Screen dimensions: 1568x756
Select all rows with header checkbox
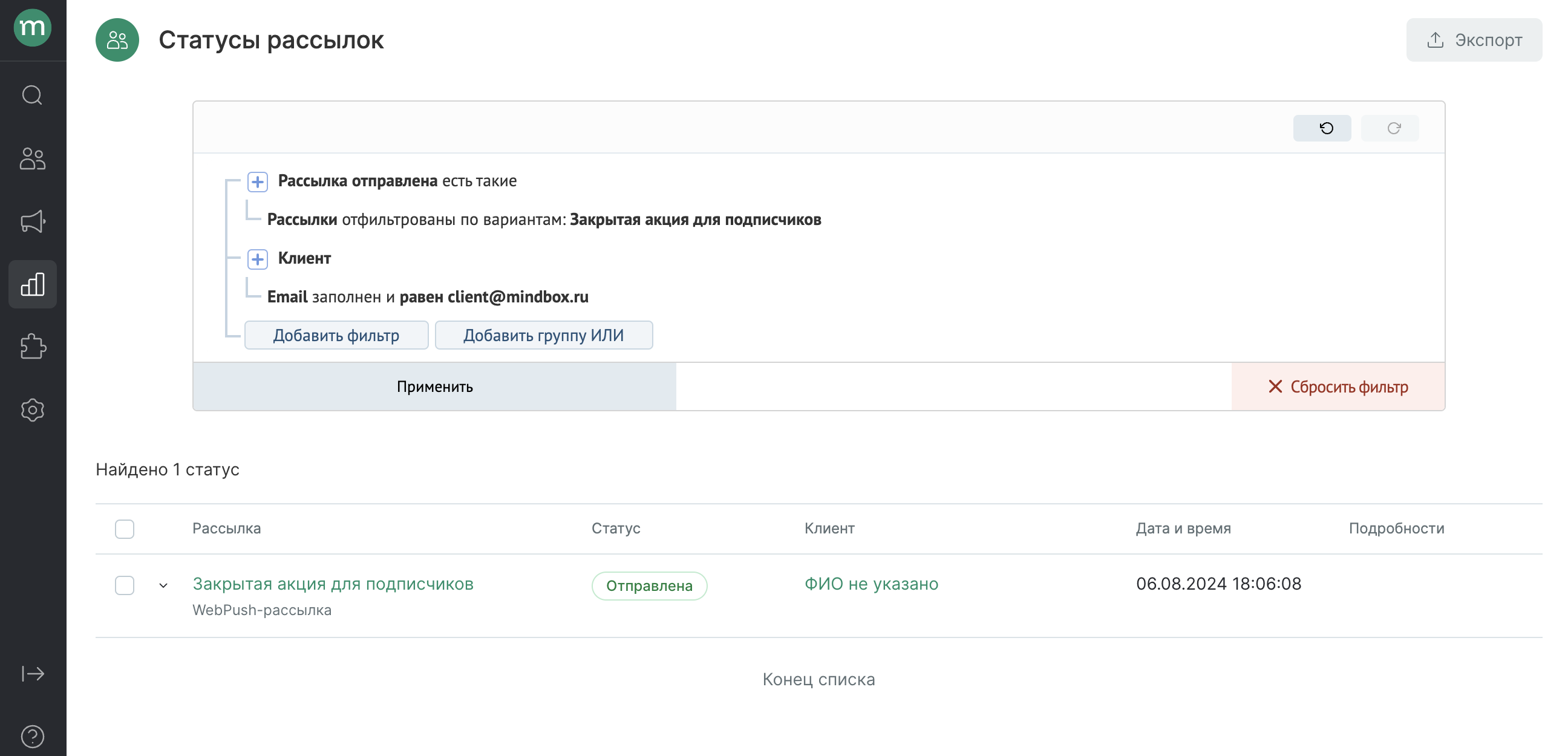125,529
